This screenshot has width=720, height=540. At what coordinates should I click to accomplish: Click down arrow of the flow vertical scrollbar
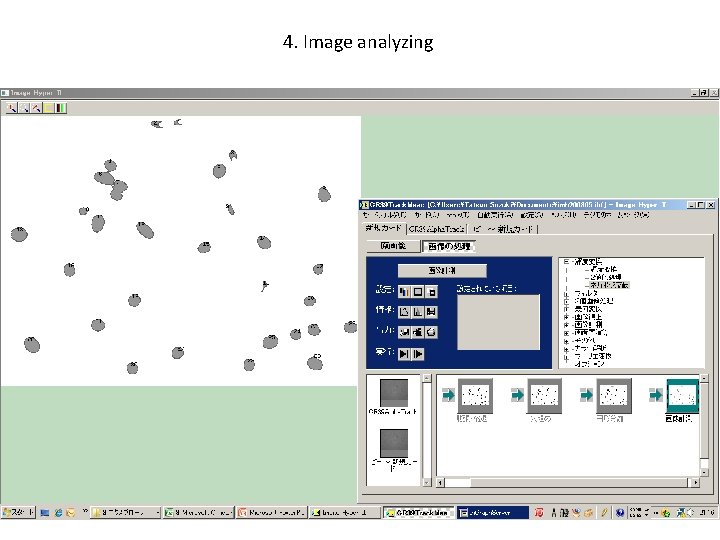click(704, 472)
